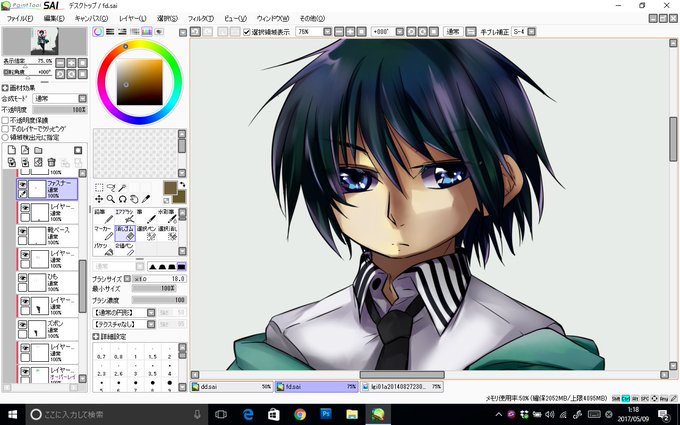Hide the ズボン layer

23,324
